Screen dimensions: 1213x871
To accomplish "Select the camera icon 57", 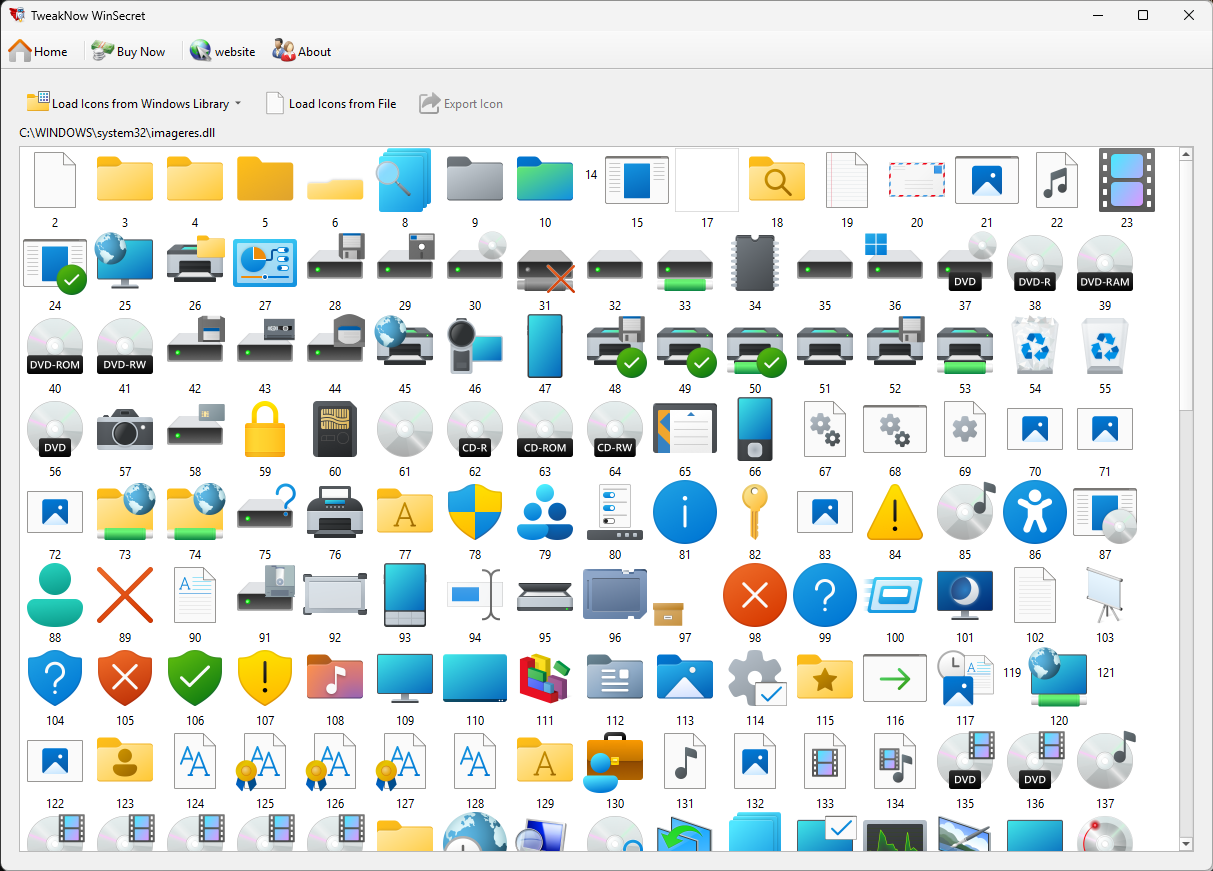I will (x=125, y=429).
